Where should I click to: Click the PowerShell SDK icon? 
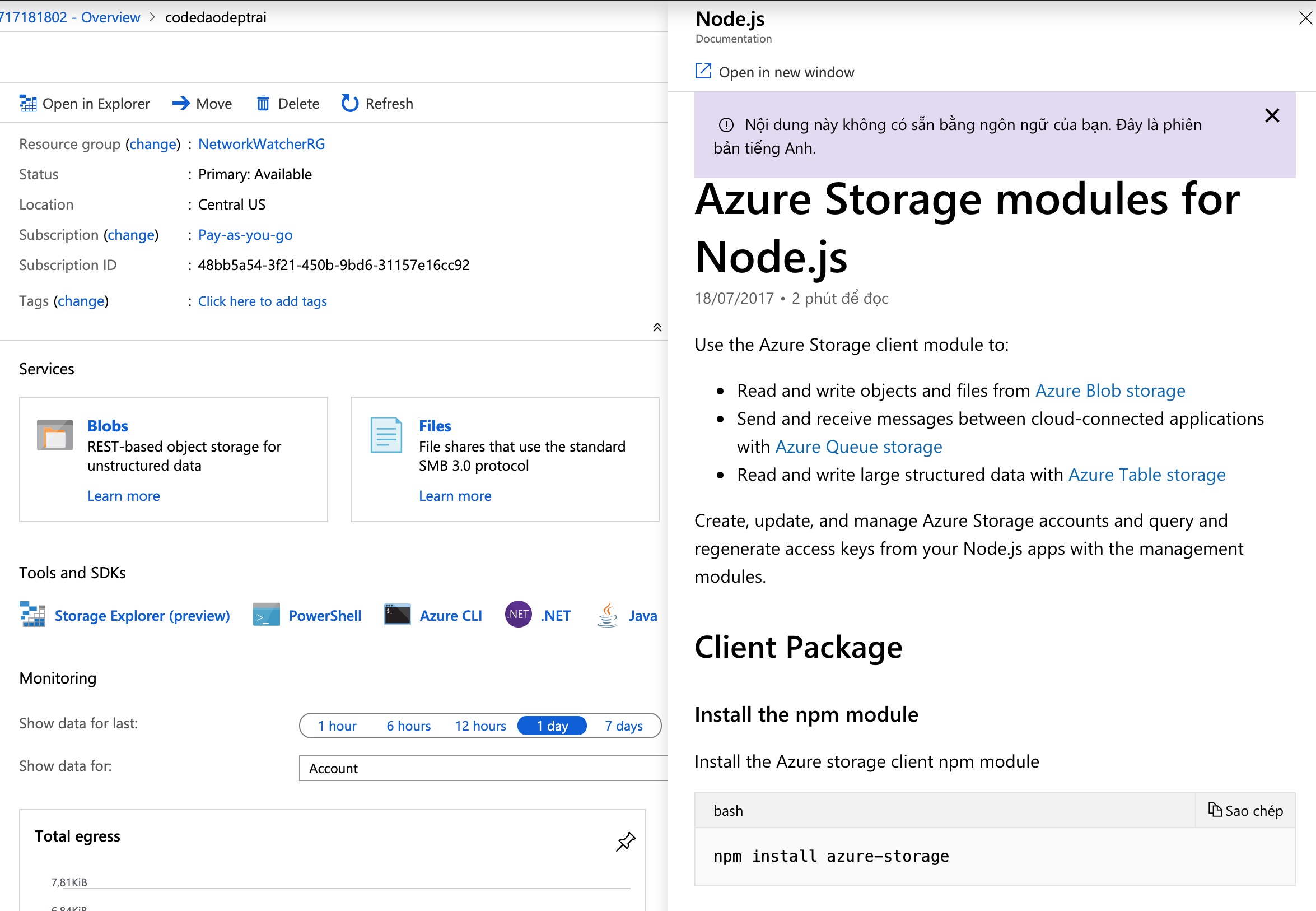(x=266, y=615)
